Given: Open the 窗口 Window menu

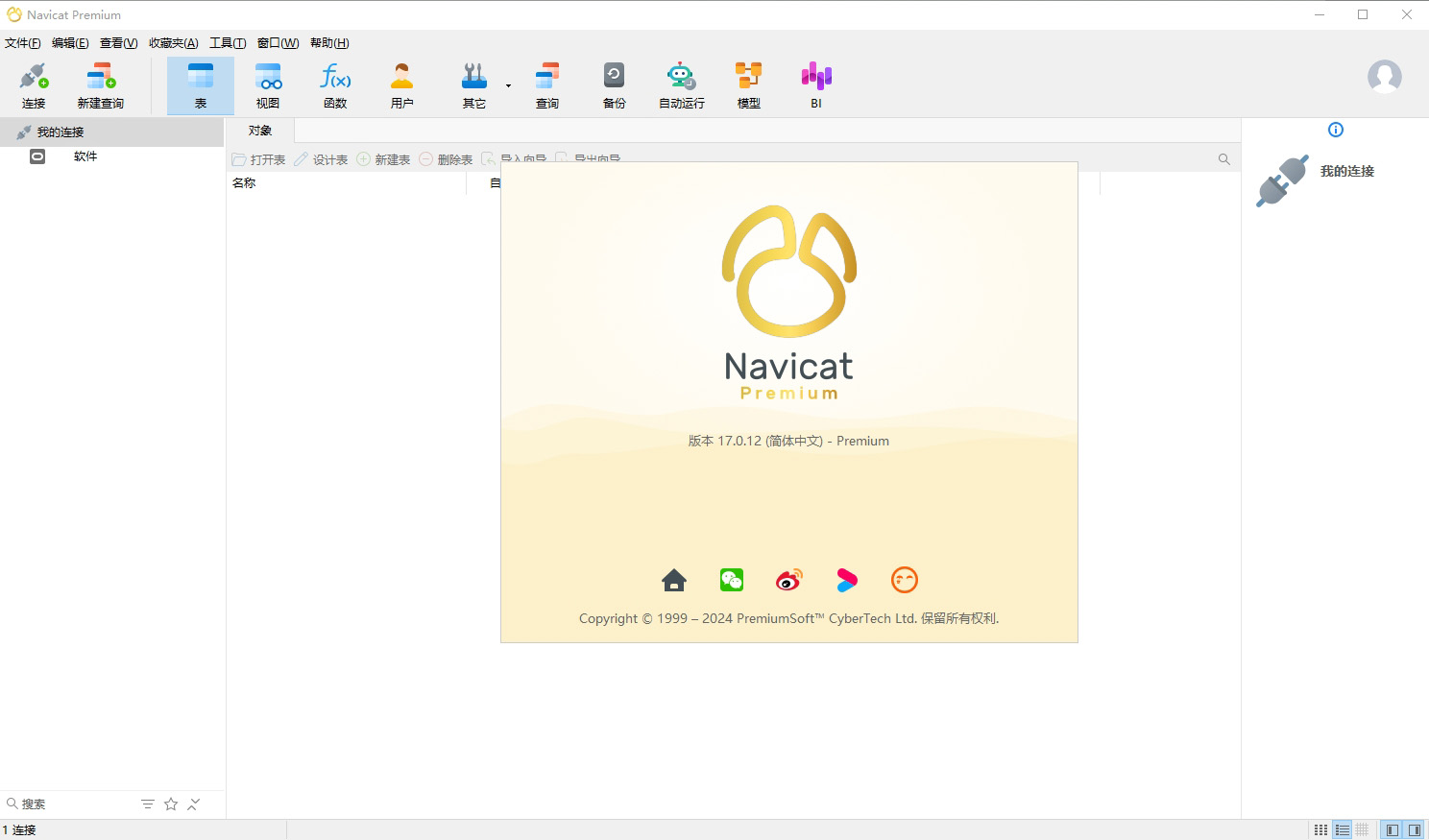Looking at the screenshot, I should pyautogui.click(x=279, y=43).
